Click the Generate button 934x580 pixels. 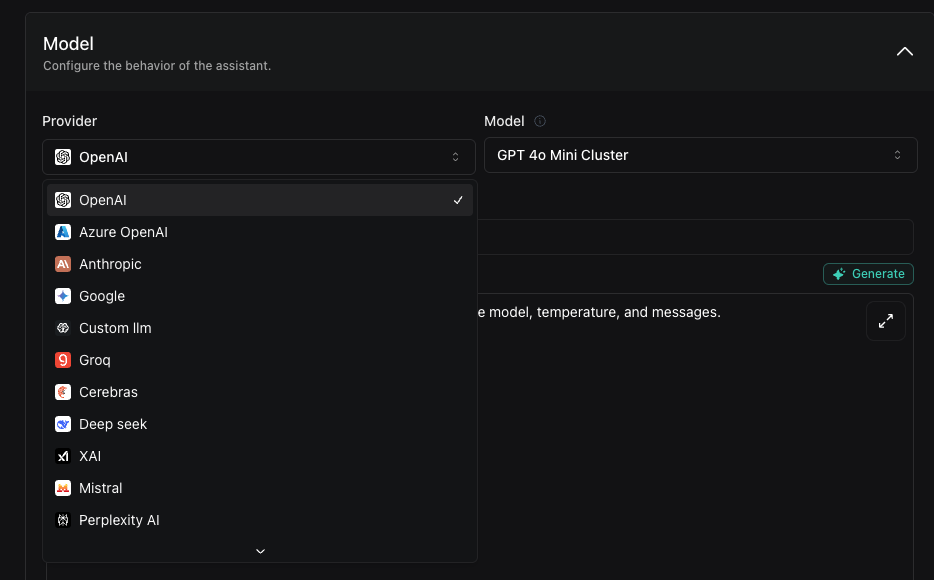(x=868, y=274)
